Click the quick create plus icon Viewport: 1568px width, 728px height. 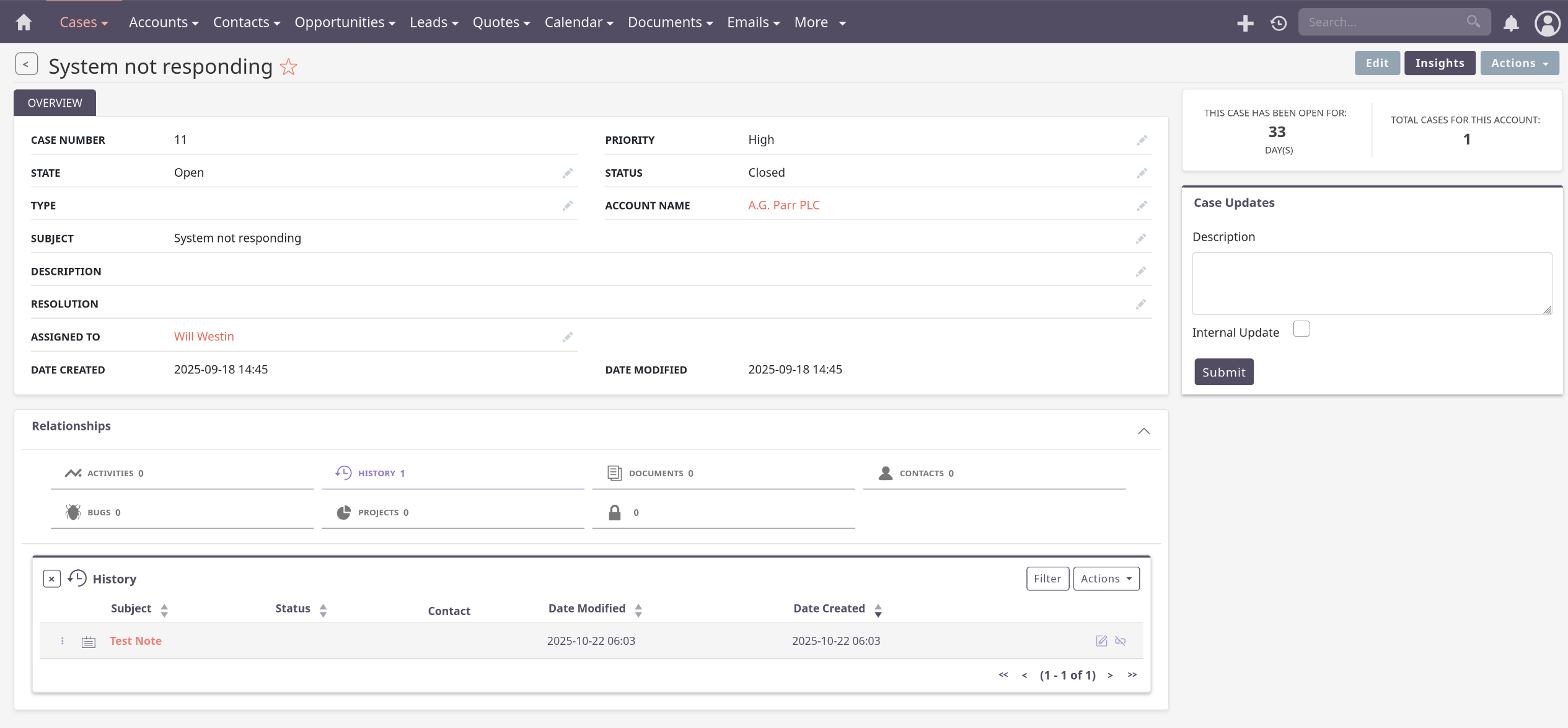coord(1244,23)
